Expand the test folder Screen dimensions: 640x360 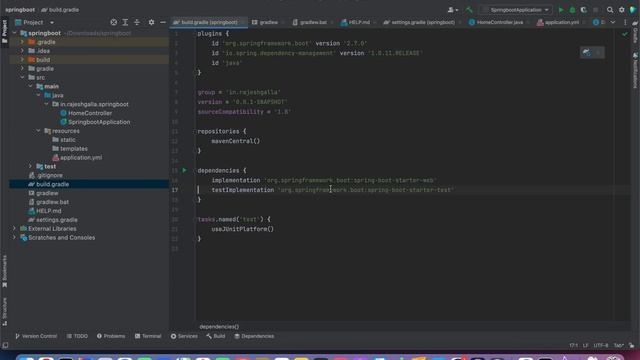tap(31, 167)
